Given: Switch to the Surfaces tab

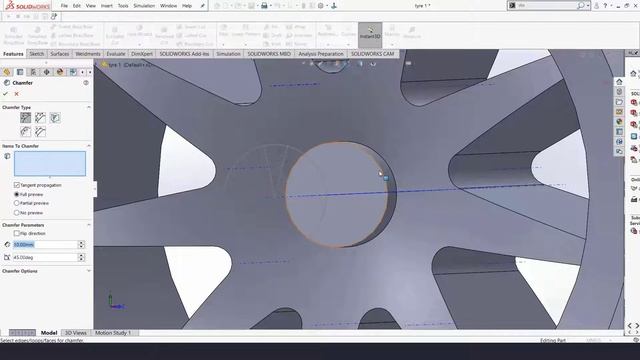Looking at the screenshot, I should pos(60,54).
